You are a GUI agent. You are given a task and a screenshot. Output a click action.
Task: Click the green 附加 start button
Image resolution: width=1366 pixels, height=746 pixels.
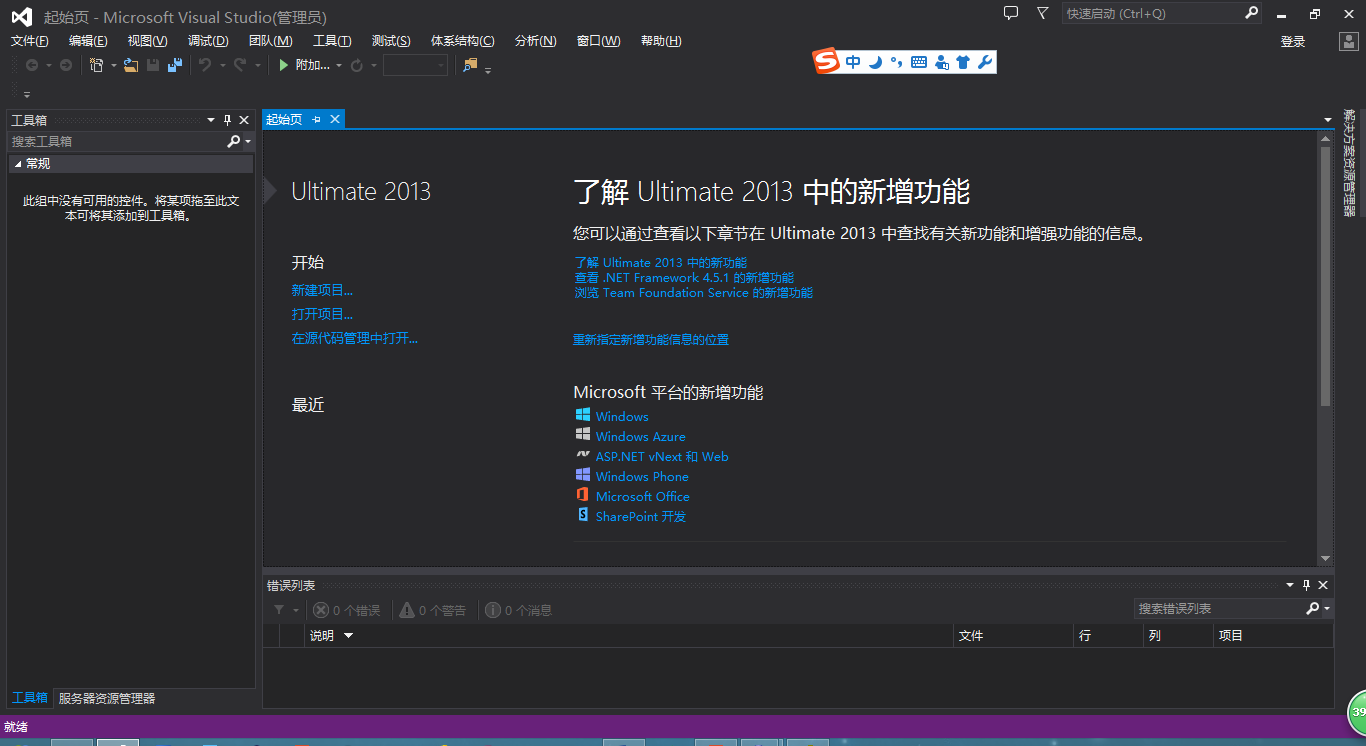[304, 65]
